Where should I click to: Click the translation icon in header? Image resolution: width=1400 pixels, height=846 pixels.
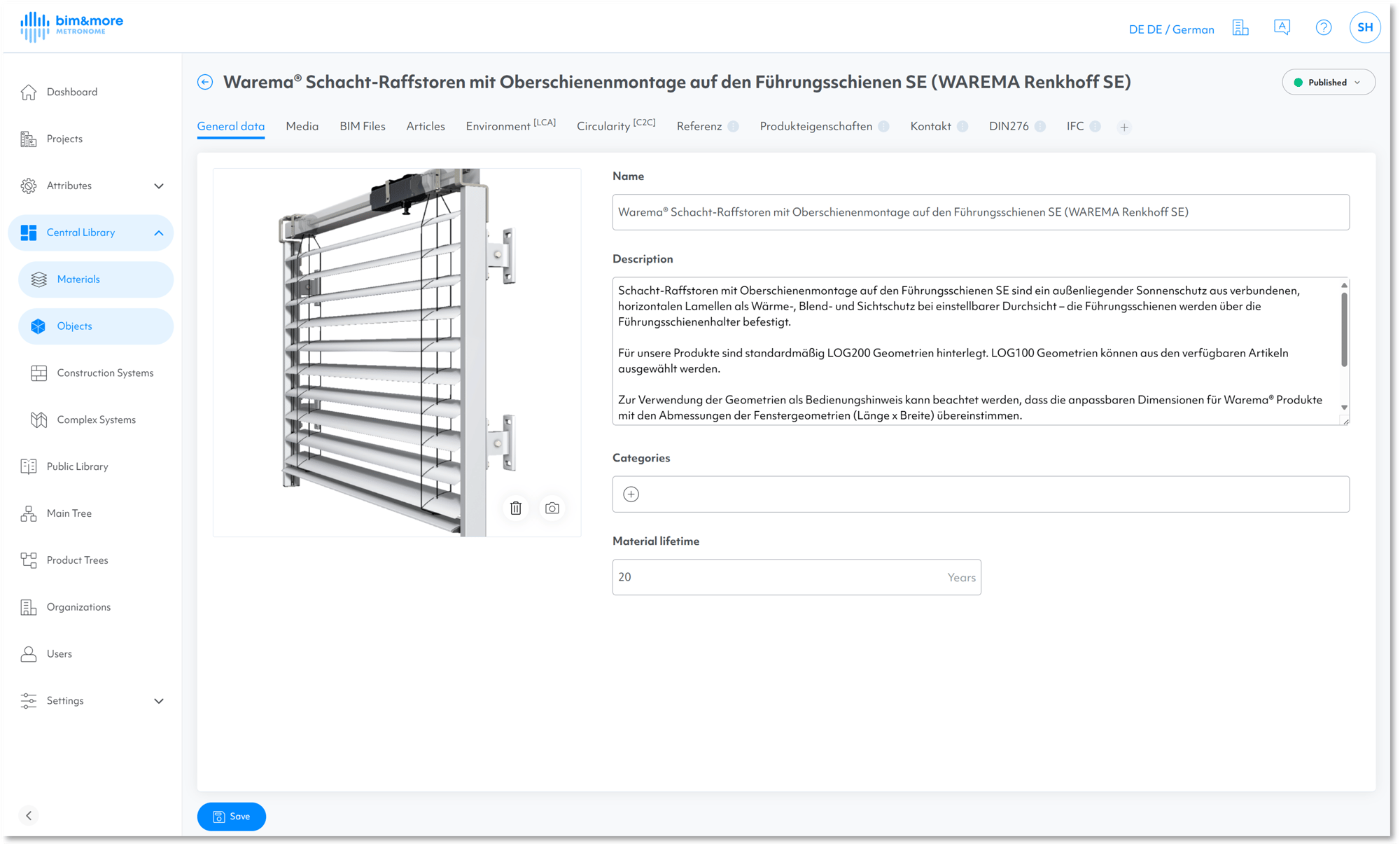pos(1282,28)
